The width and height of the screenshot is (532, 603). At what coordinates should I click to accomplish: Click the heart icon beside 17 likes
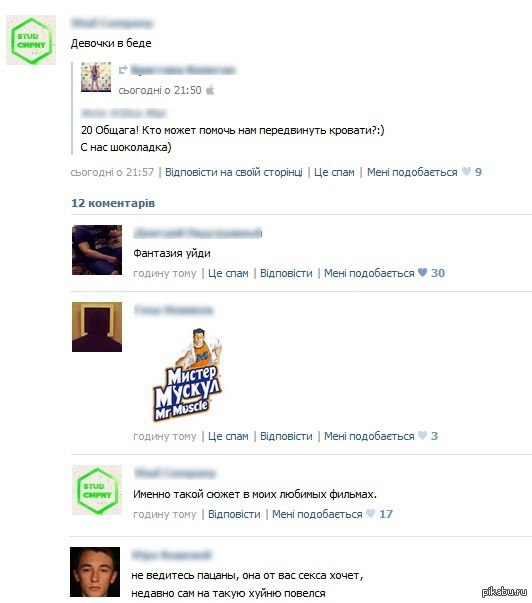[370, 513]
